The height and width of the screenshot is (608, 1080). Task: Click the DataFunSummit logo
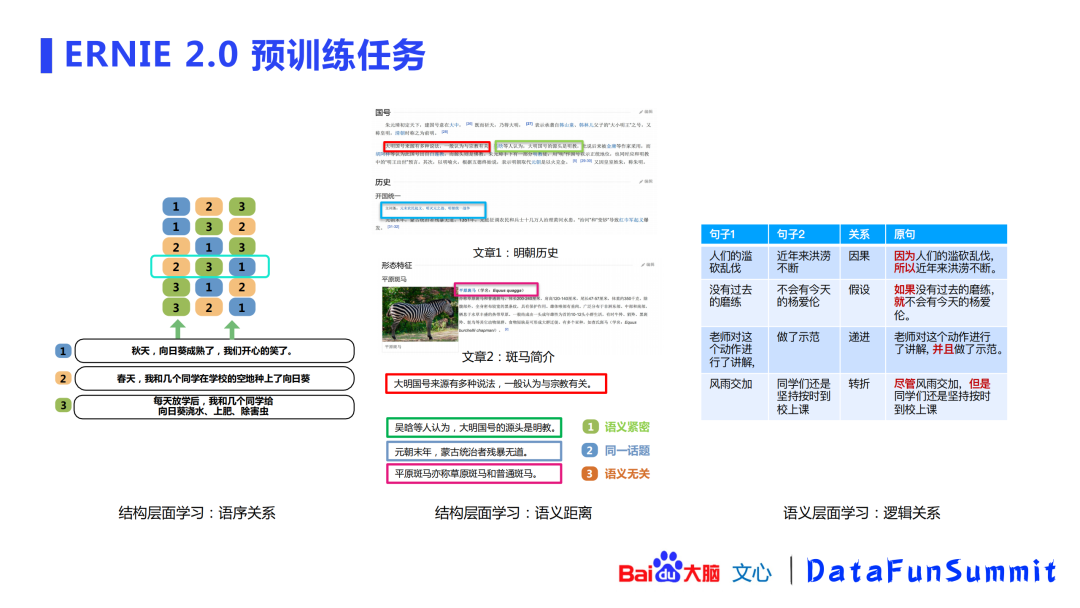931,571
